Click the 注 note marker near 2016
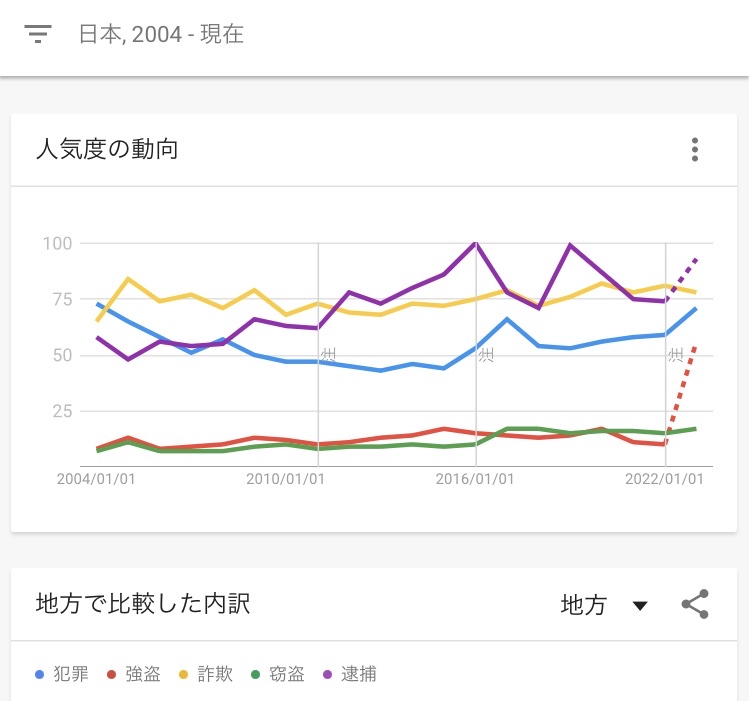Viewport: 749px width, 701px height. pos(486,355)
